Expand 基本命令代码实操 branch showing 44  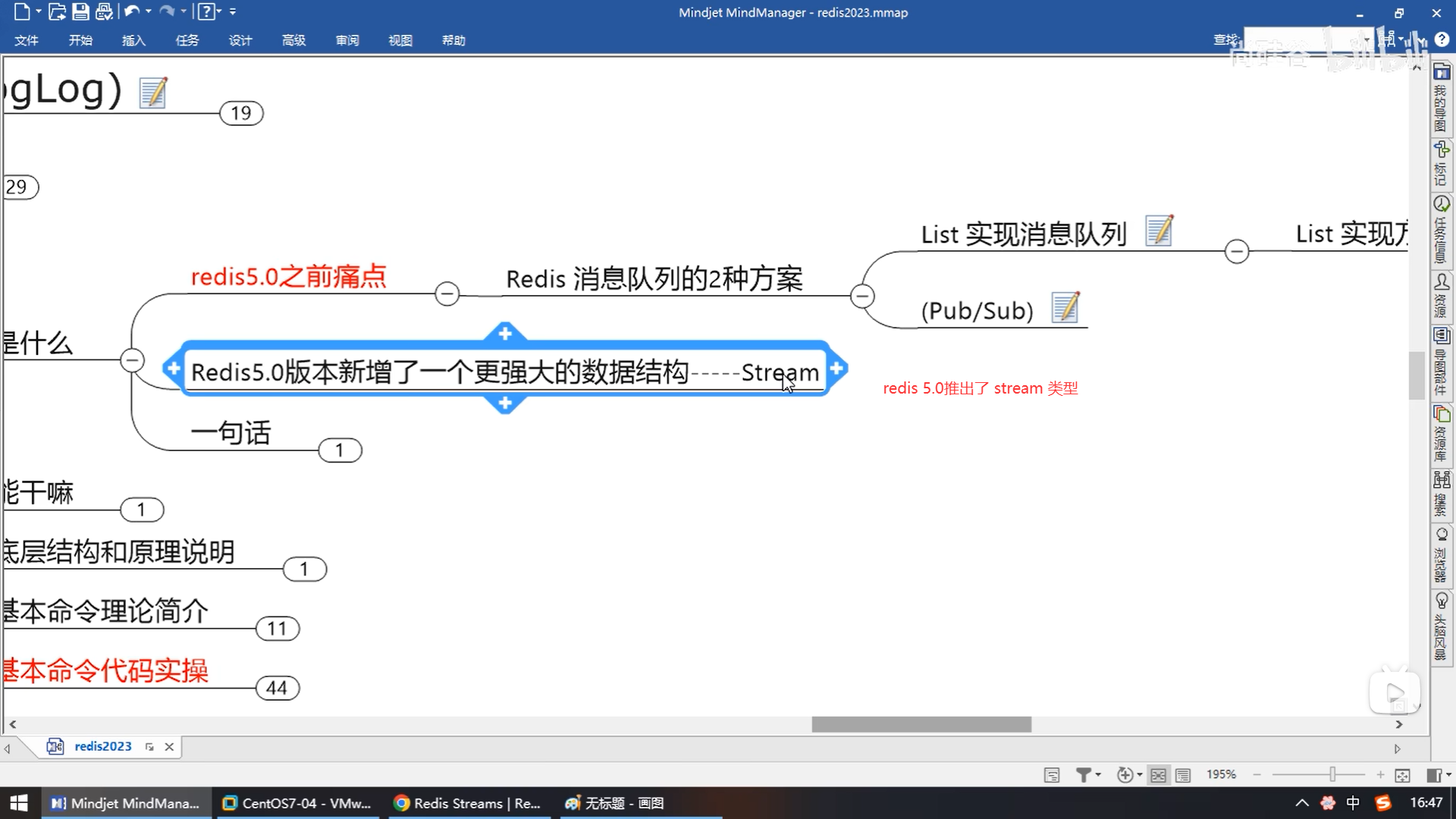coord(277,688)
